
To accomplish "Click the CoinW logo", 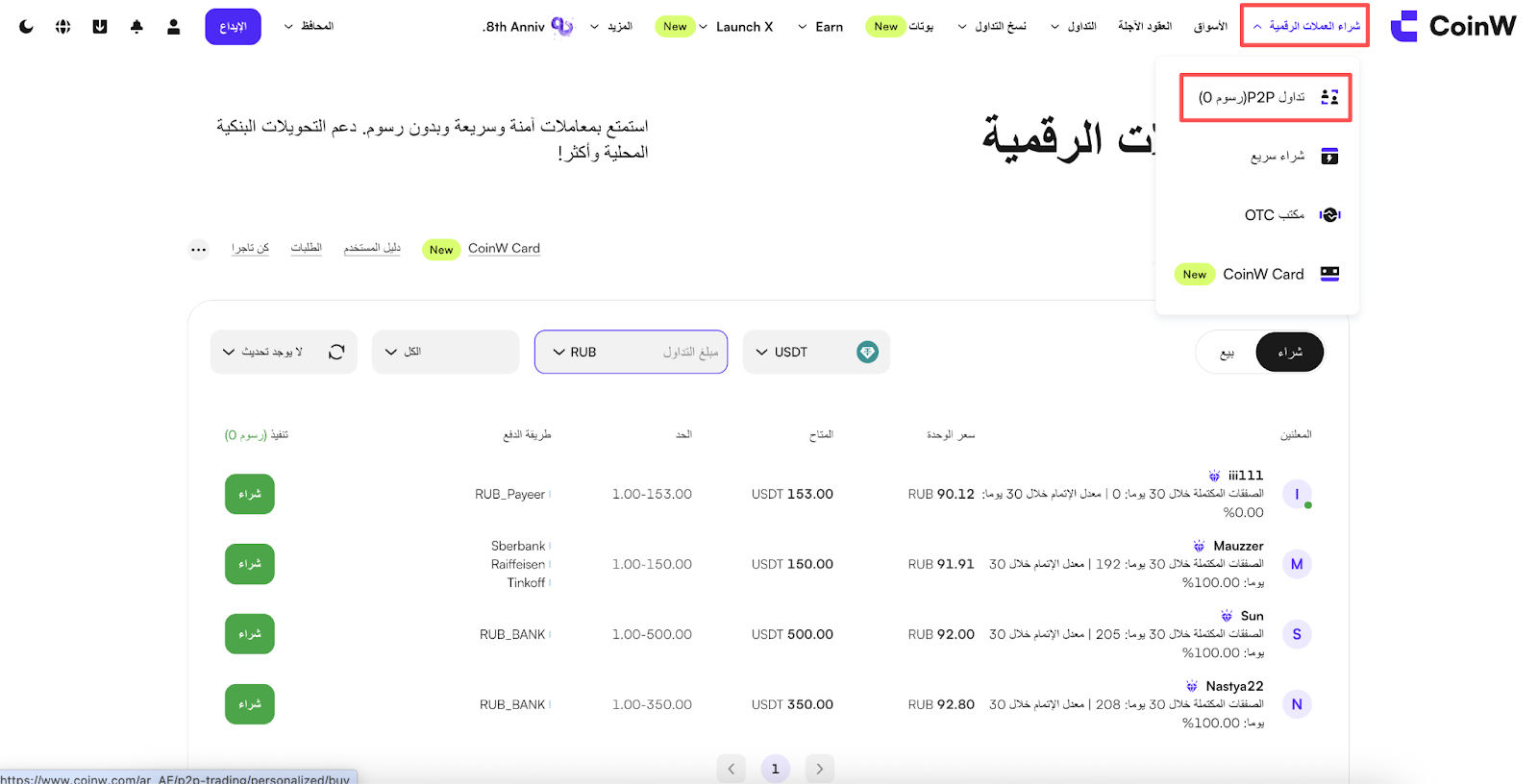I will 1453,26.
